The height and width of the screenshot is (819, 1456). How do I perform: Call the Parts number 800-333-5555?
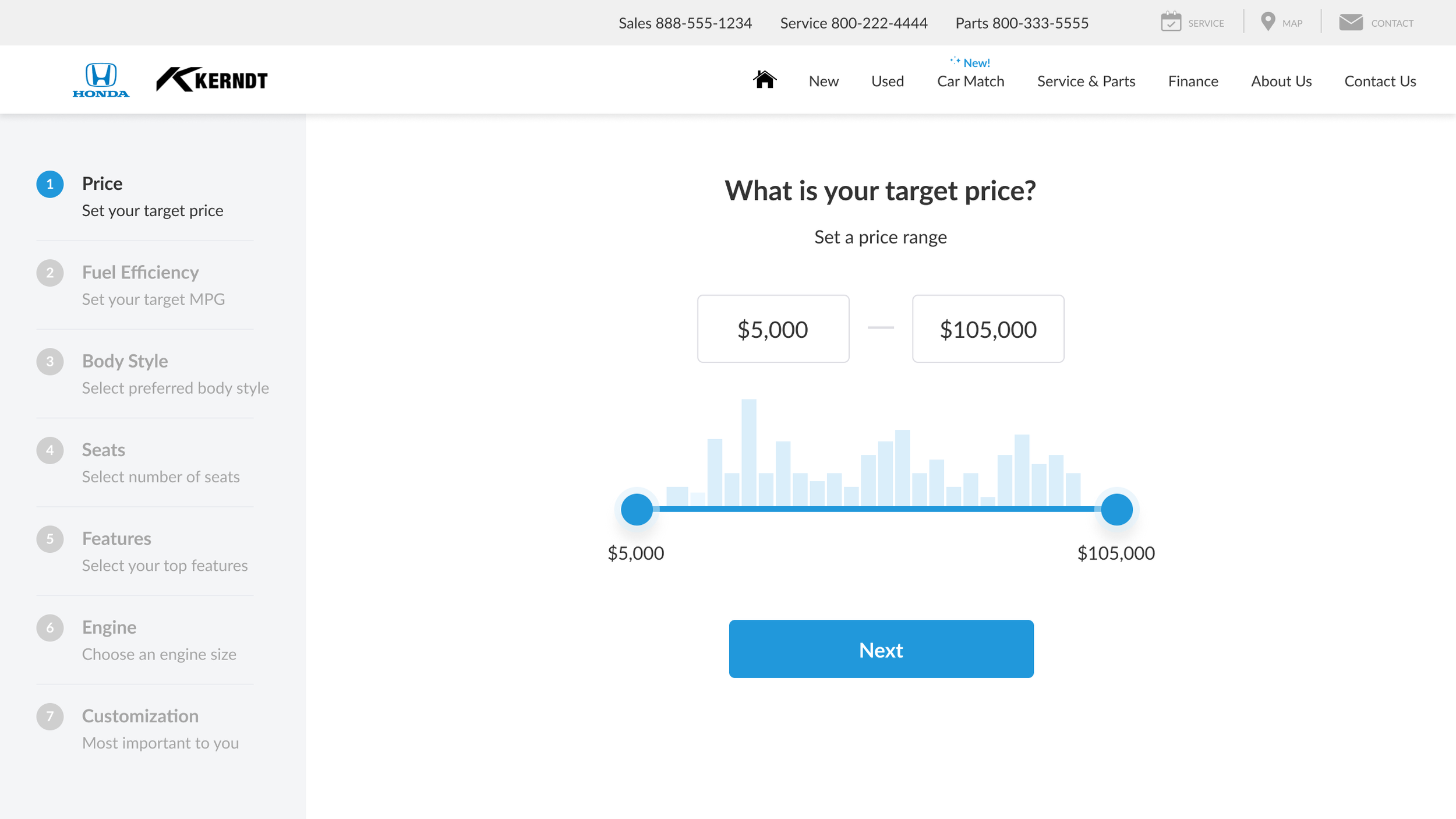(1022, 23)
